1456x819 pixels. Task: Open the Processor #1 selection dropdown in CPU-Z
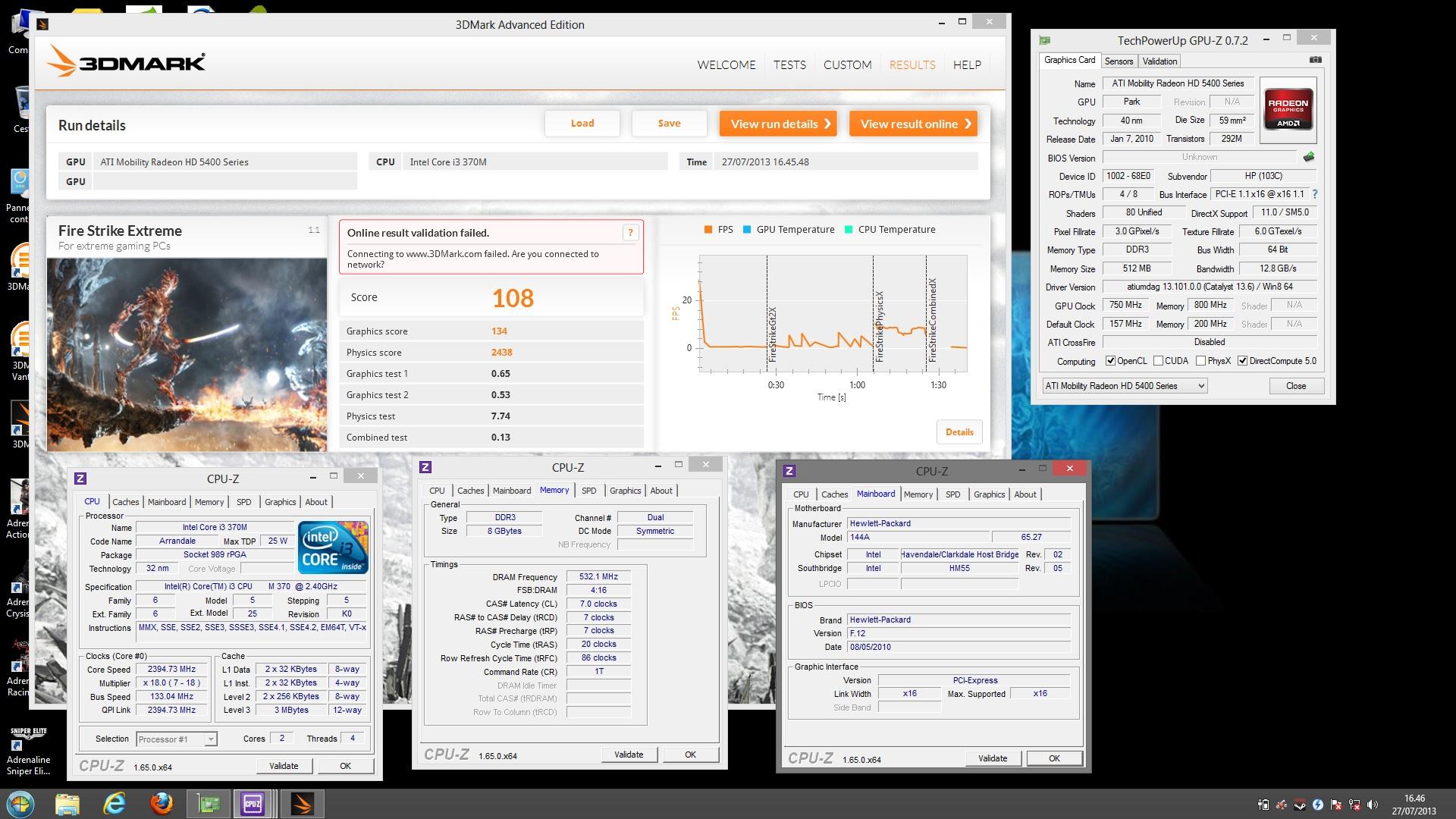coord(177,739)
